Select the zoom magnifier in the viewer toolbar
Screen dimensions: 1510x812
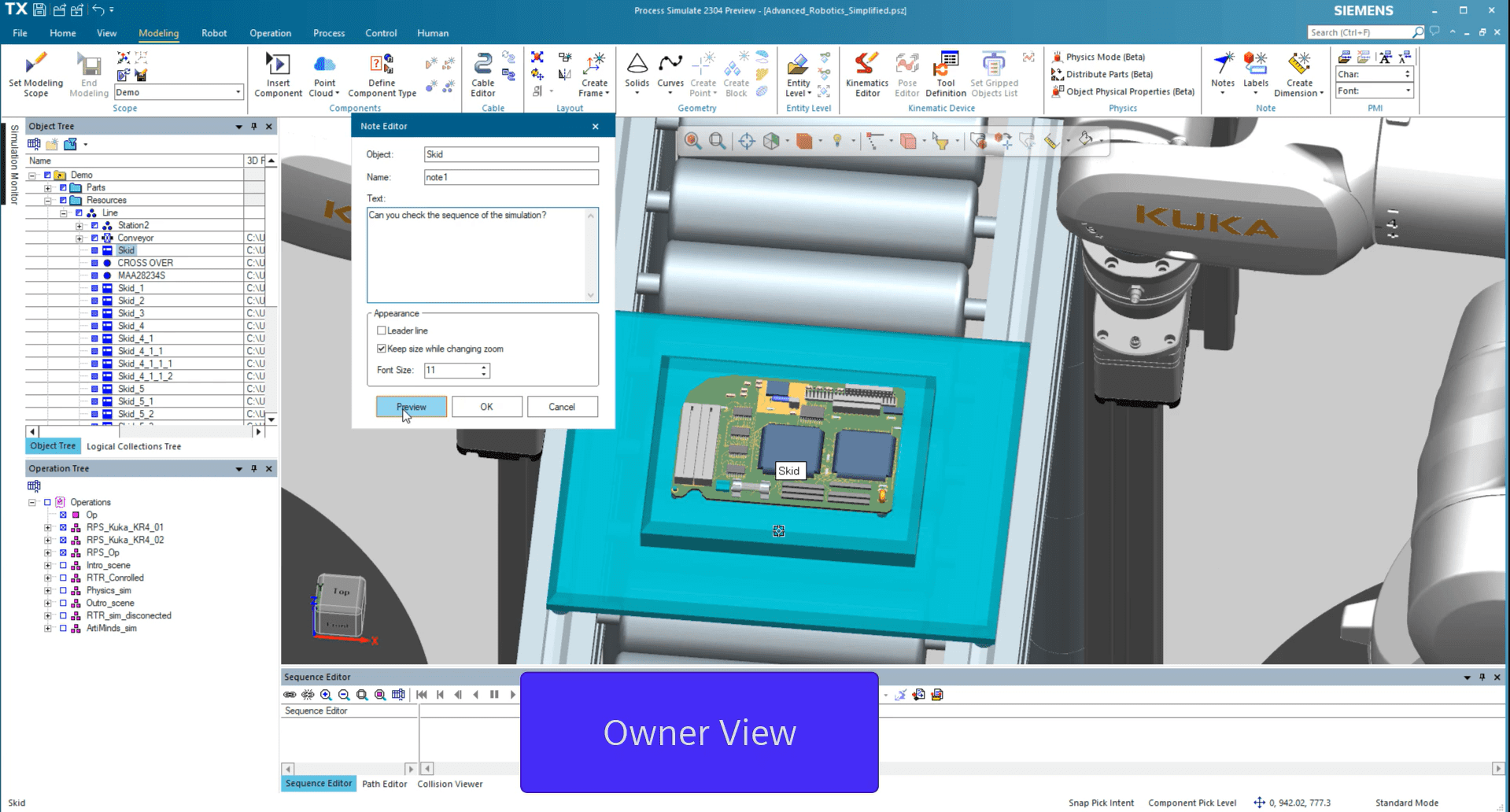693,142
